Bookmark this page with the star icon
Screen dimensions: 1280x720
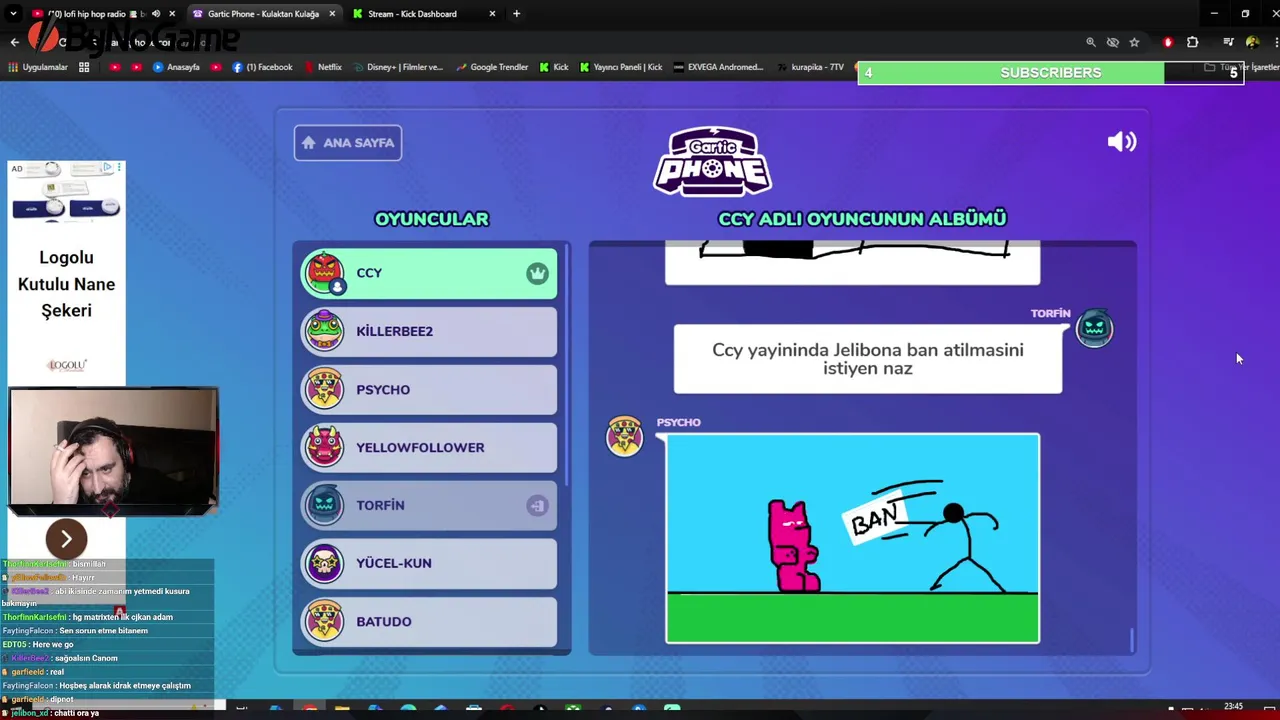point(1134,42)
